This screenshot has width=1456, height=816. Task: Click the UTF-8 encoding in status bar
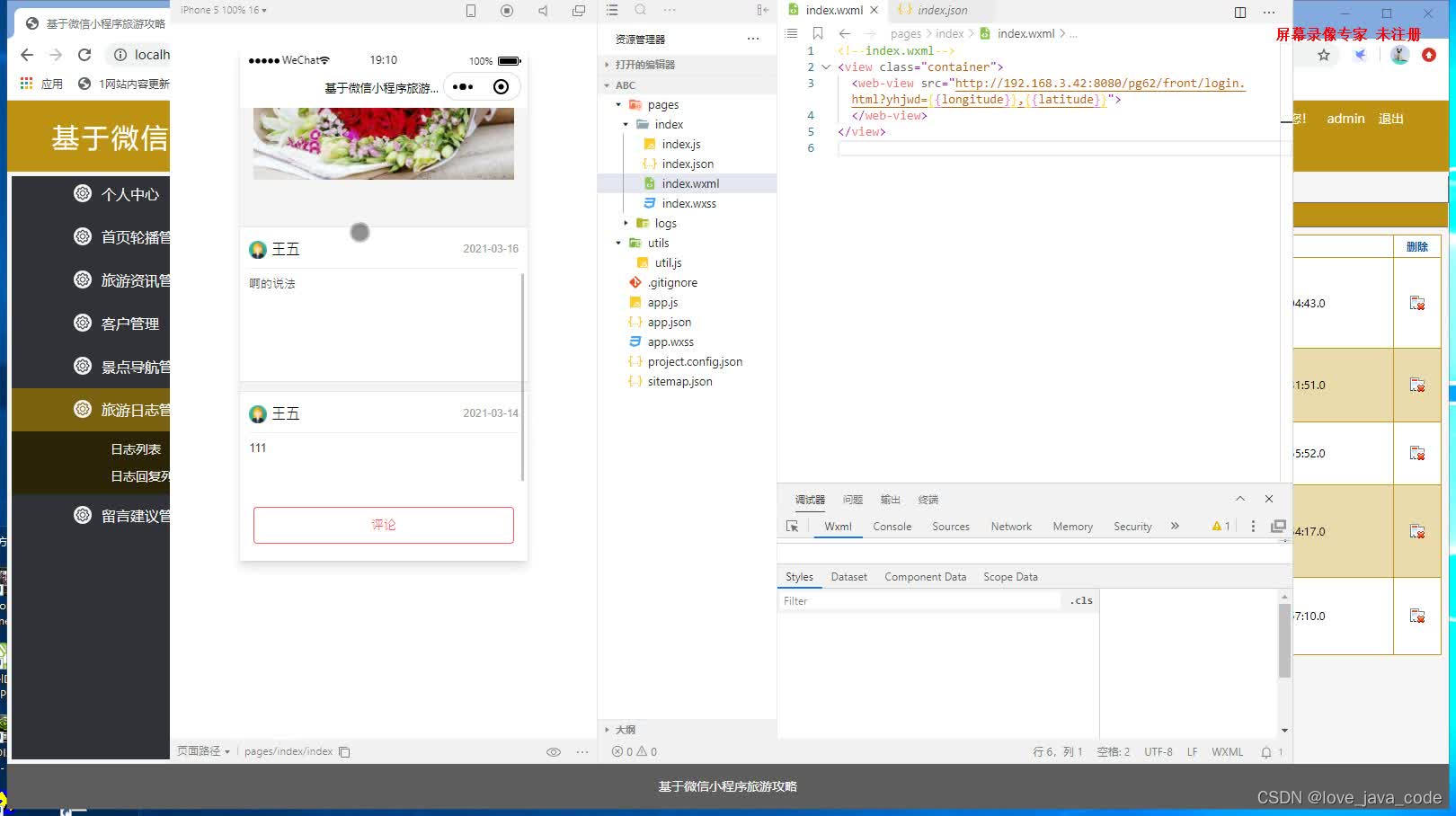pyautogui.click(x=1158, y=752)
